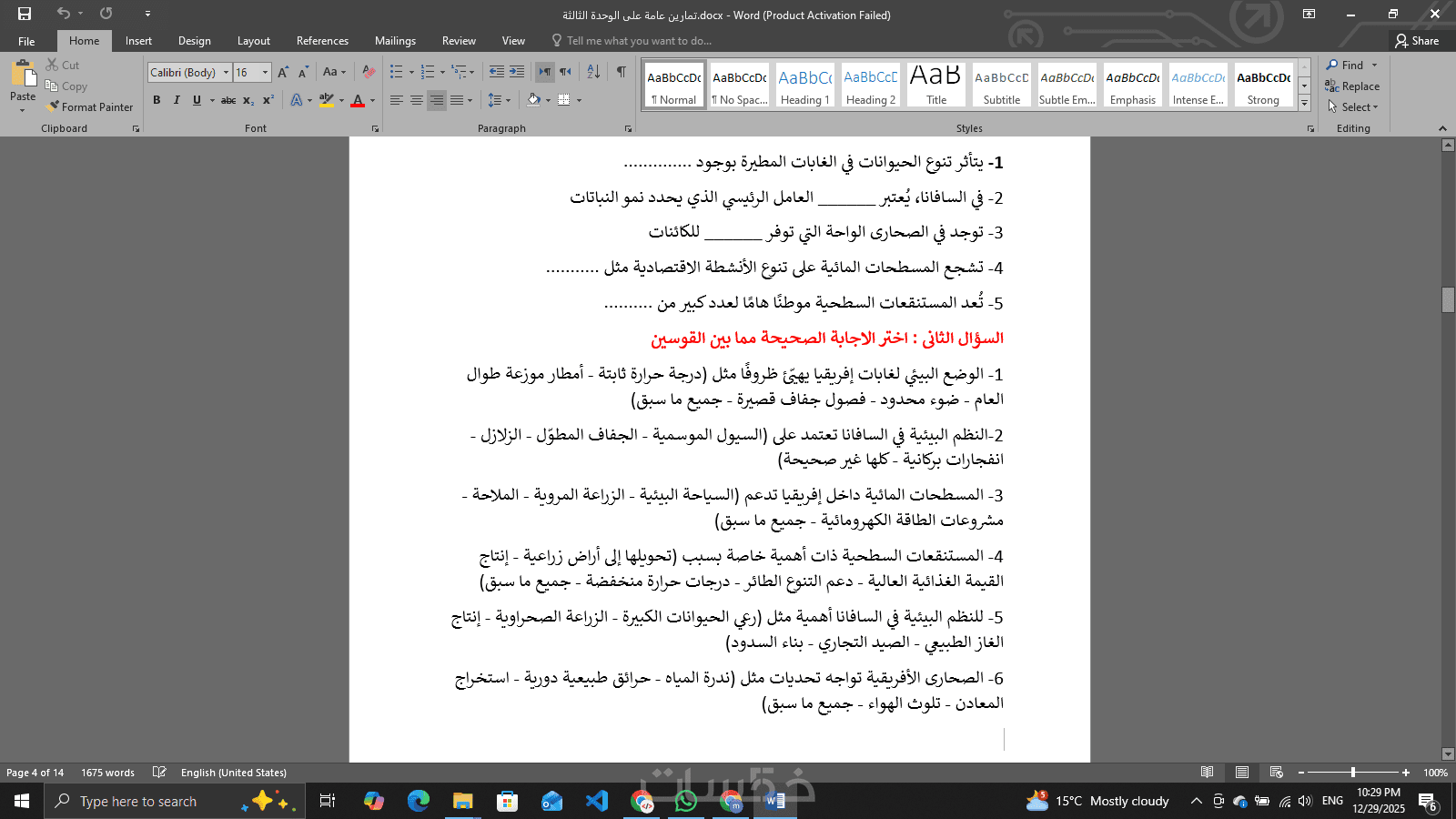This screenshot has height=819, width=1456.
Task: Click the zoom slider handle
Action: tap(1353, 773)
